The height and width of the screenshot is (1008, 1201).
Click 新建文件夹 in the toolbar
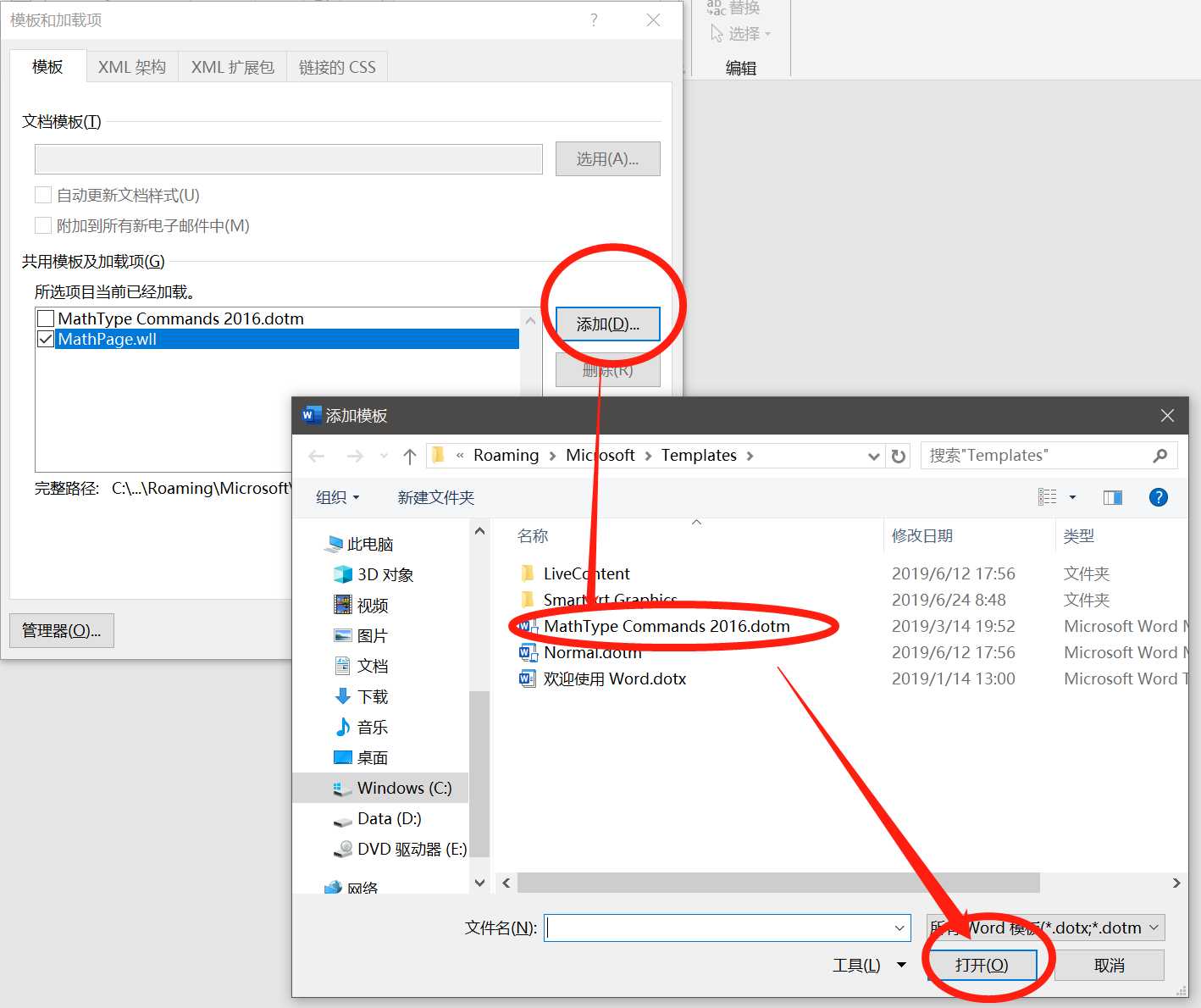[435, 497]
